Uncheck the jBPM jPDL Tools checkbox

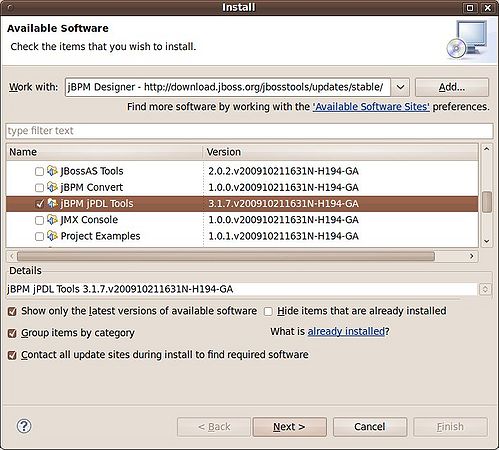pyautogui.click(x=39, y=204)
